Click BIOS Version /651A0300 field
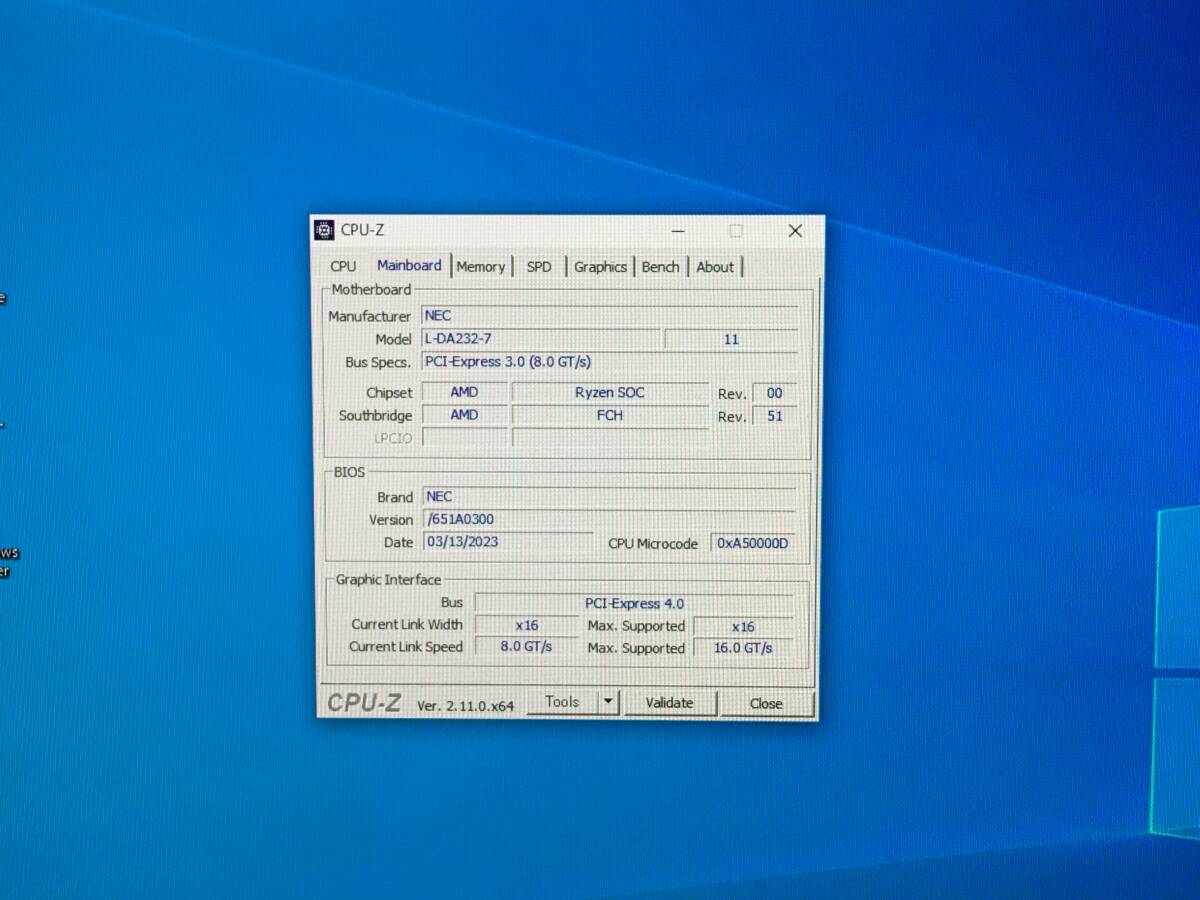Screen dimensions: 1200x900 [609, 520]
